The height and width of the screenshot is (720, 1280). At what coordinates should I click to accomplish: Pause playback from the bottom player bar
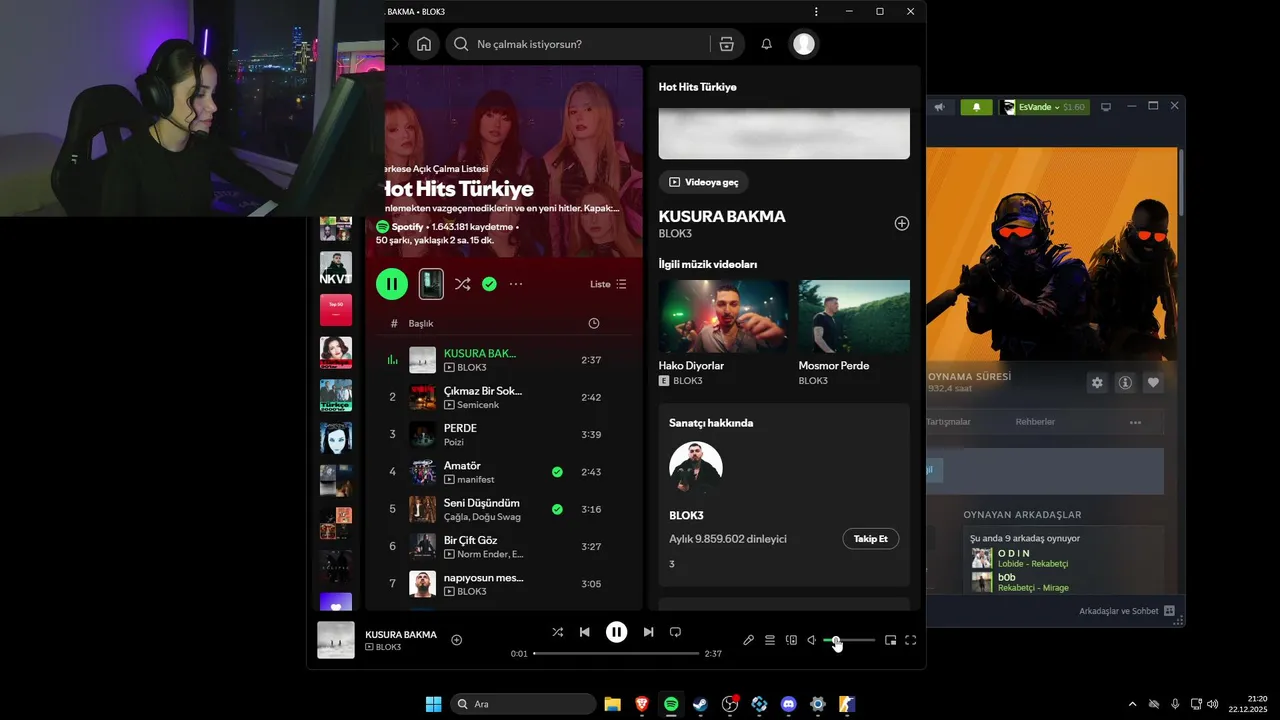pos(617,632)
